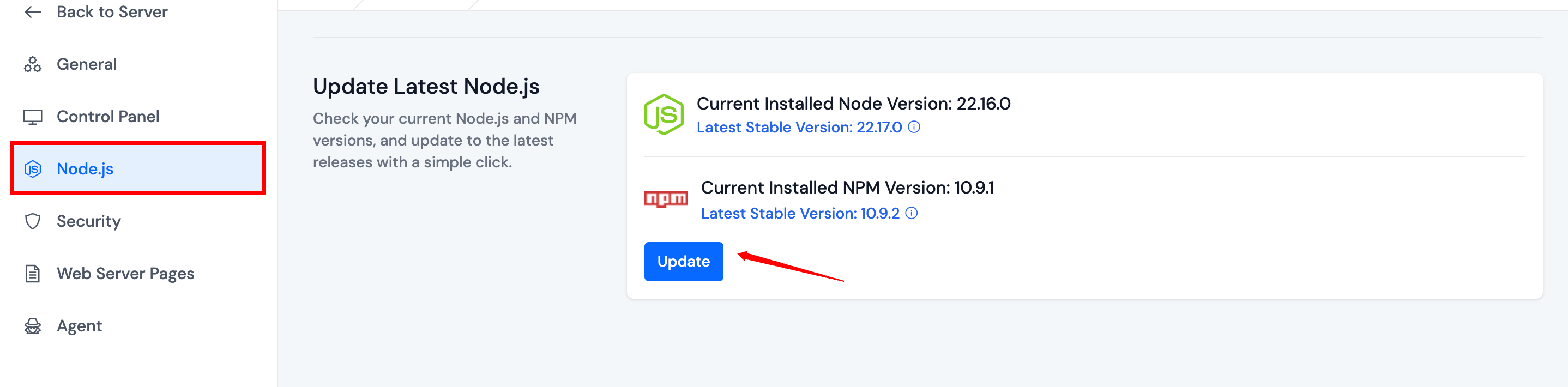
Task: Click the green Node.js logo
Action: [x=664, y=114]
